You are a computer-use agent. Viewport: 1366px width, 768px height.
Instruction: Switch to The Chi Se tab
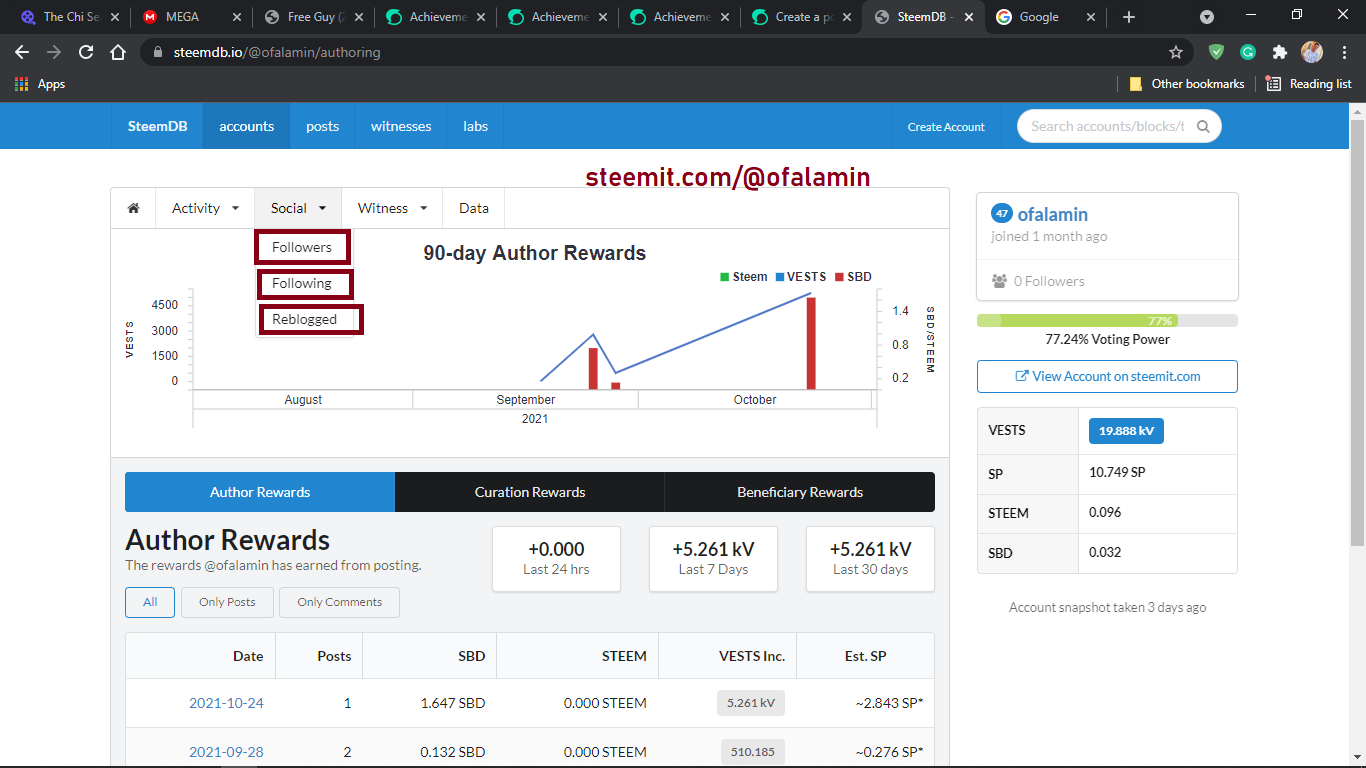point(69,17)
